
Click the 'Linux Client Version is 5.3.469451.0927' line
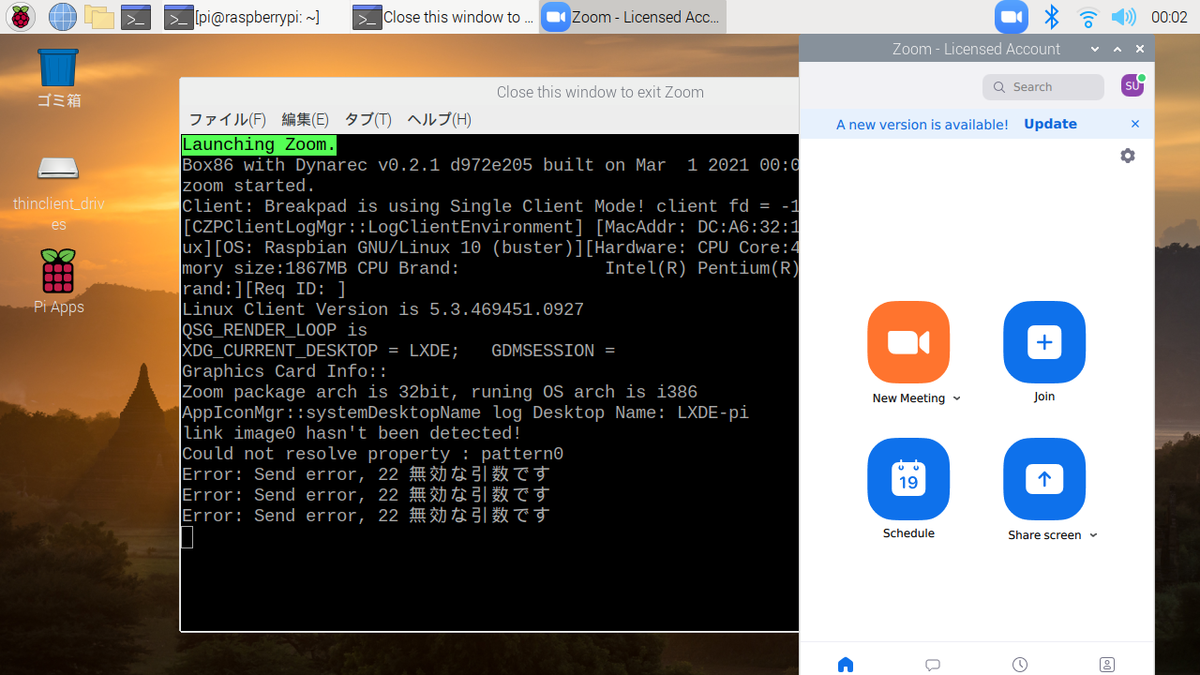382,310
